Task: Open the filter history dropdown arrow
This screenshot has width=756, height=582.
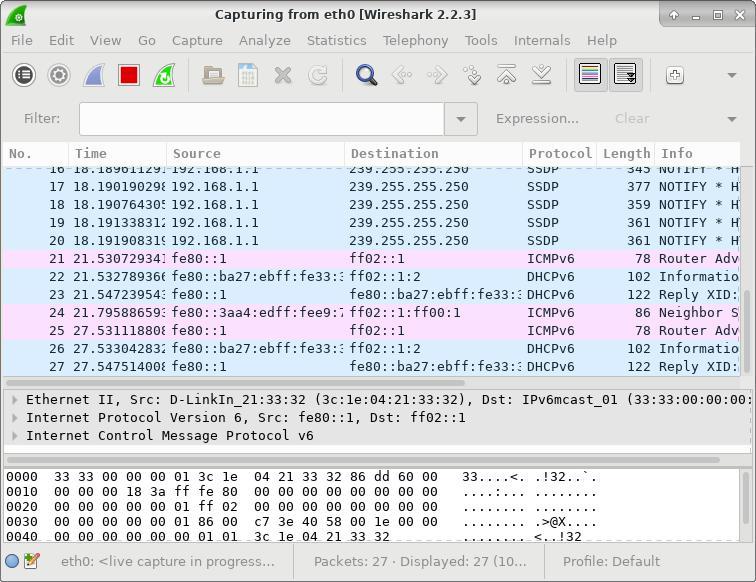Action: (461, 119)
